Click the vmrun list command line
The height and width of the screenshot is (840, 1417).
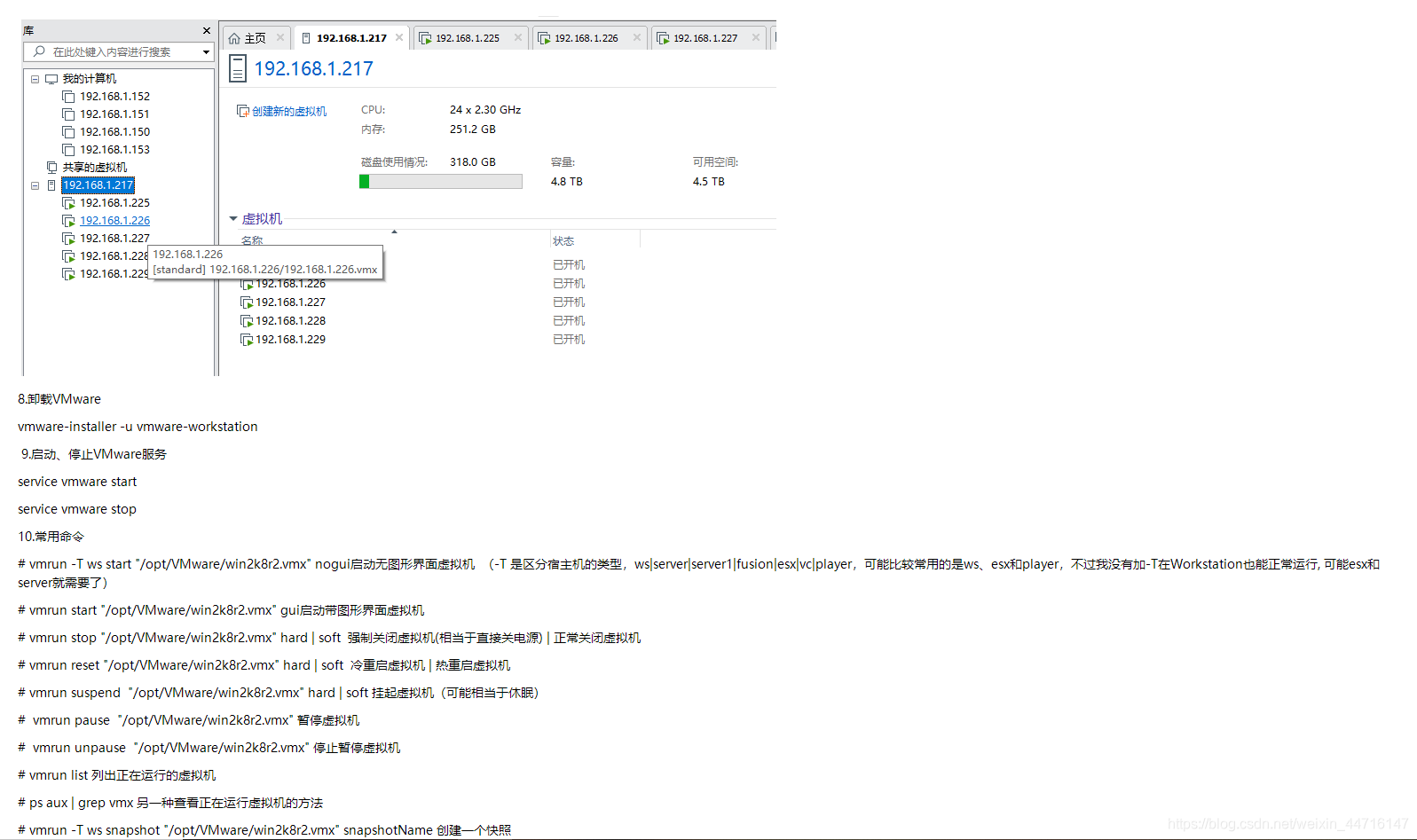point(116,775)
